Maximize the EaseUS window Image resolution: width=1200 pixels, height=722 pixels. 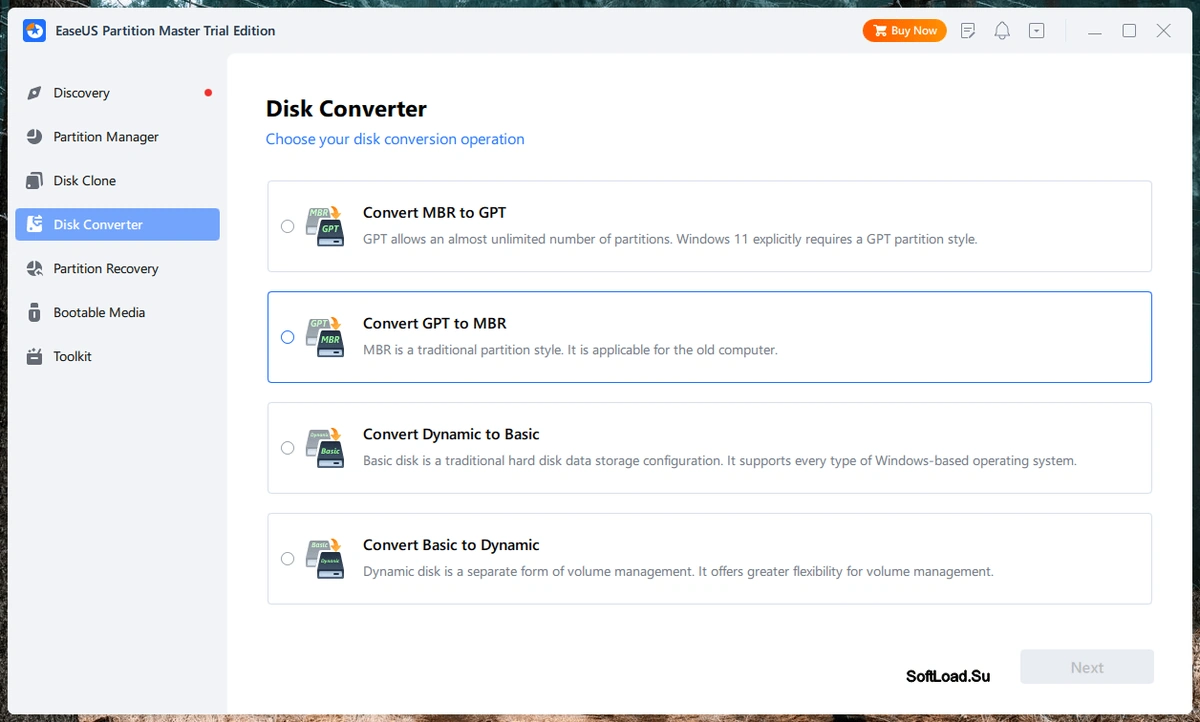[1129, 31]
